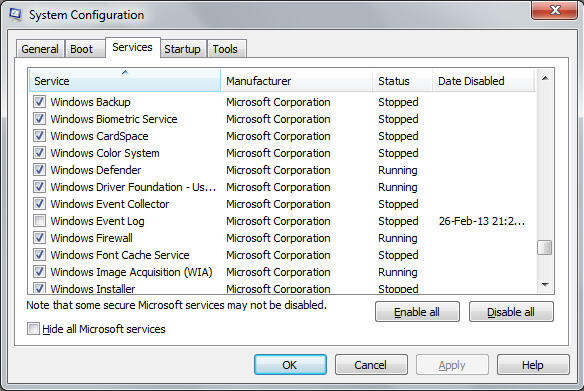Toggle the Windows Font Cache Service checkbox
This screenshot has height=391, width=584.
click(x=39, y=255)
